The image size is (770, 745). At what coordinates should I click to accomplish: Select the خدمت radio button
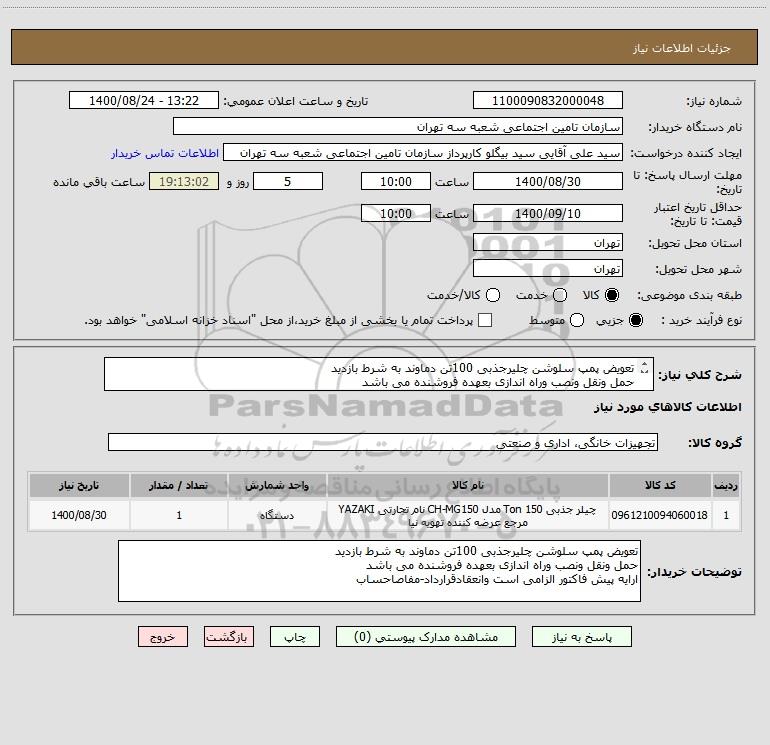coord(560,295)
